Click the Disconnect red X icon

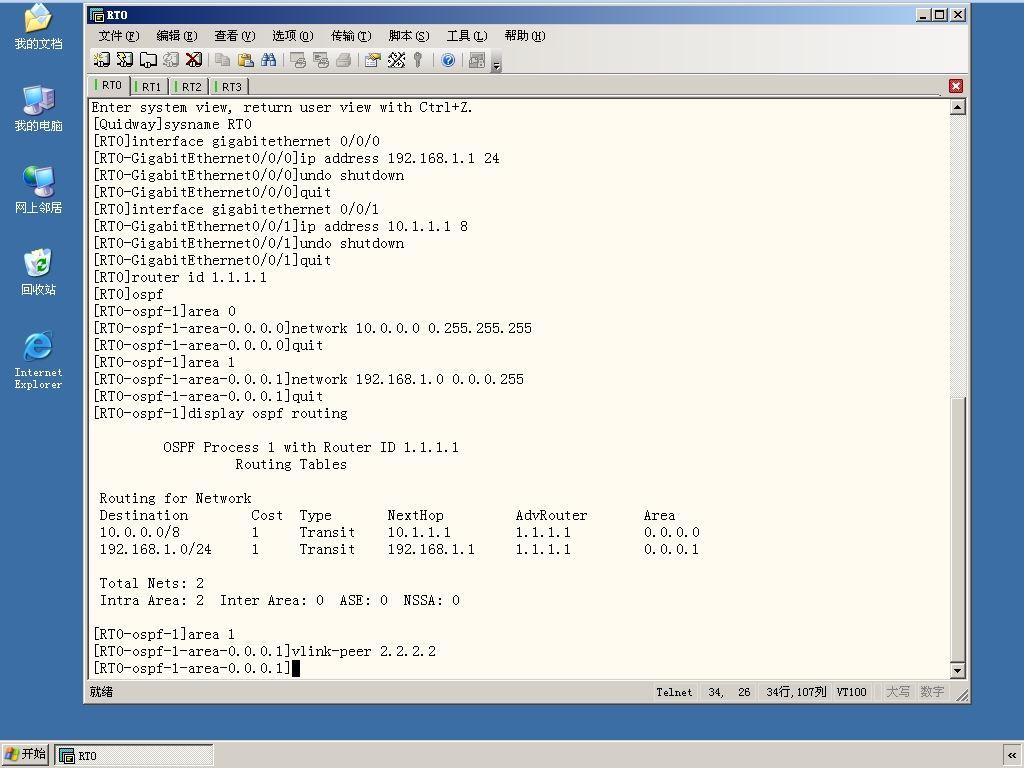point(194,60)
